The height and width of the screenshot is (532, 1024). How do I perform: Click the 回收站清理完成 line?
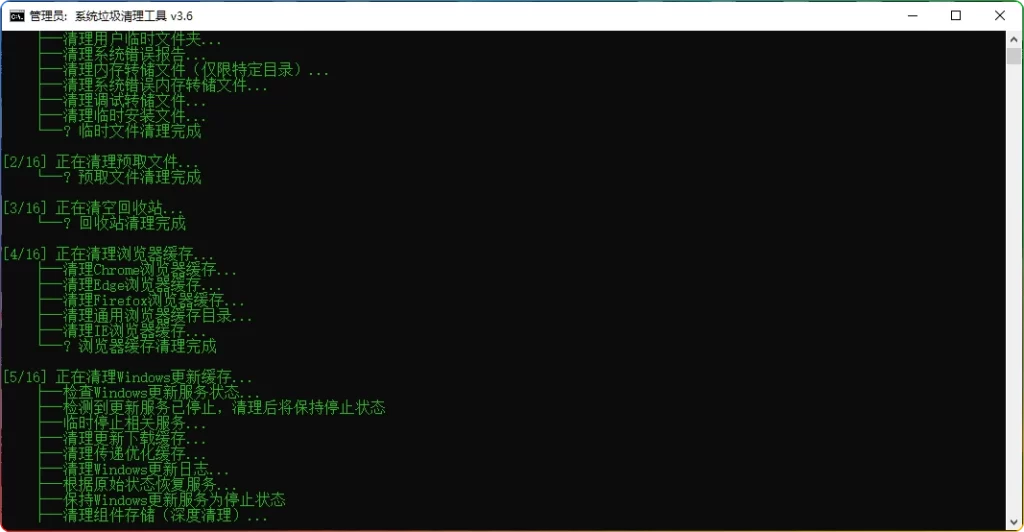click(112, 223)
